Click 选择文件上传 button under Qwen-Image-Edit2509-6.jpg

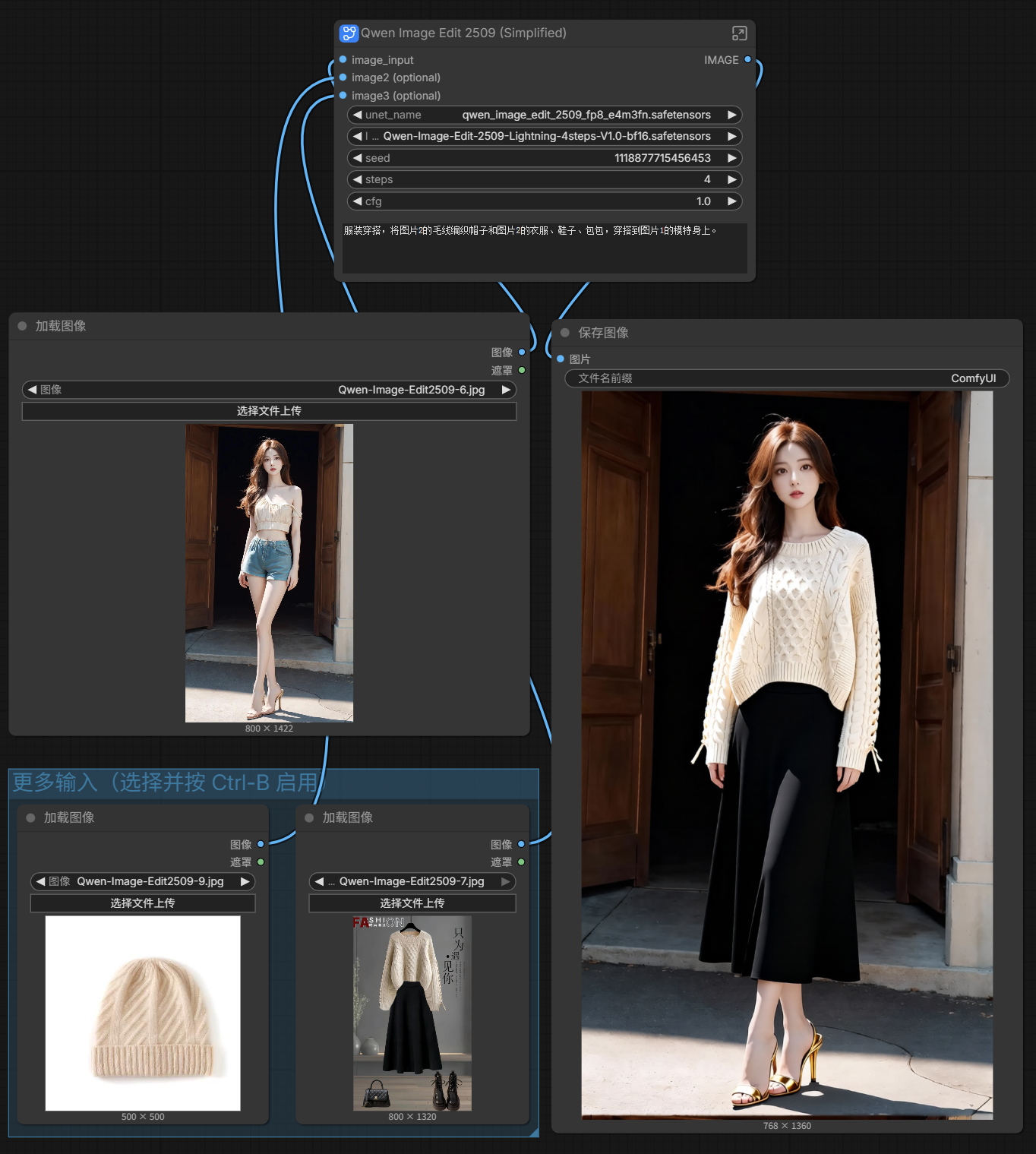(269, 411)
